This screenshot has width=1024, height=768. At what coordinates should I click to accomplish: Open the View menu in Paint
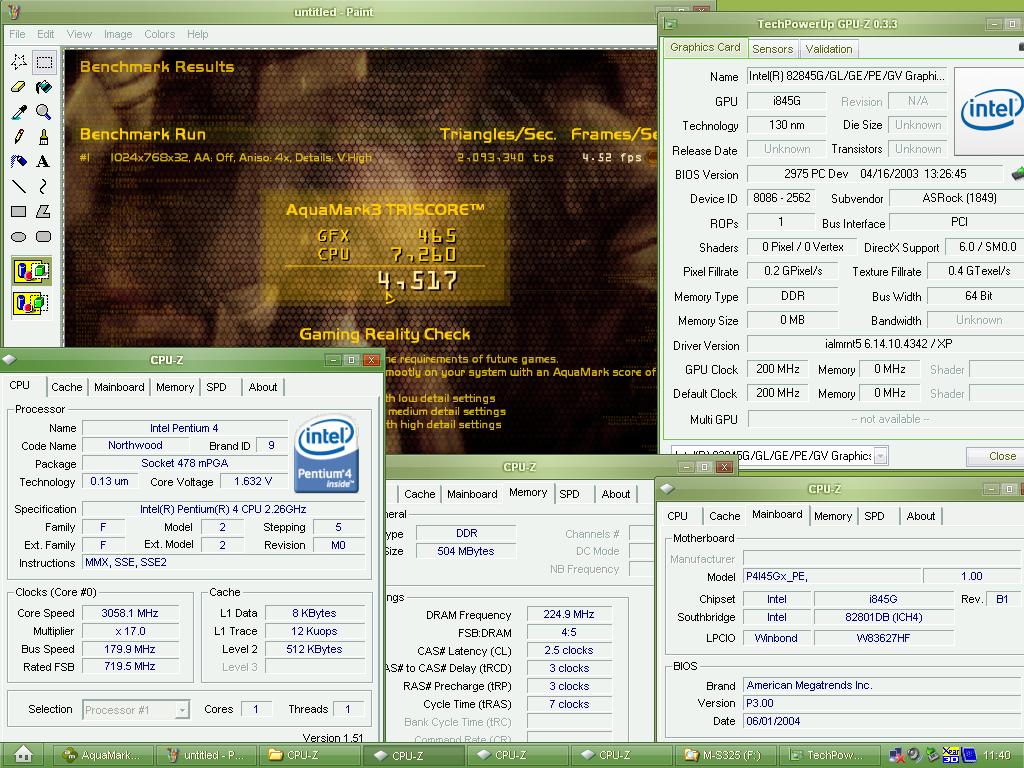(x=79, y=34)
